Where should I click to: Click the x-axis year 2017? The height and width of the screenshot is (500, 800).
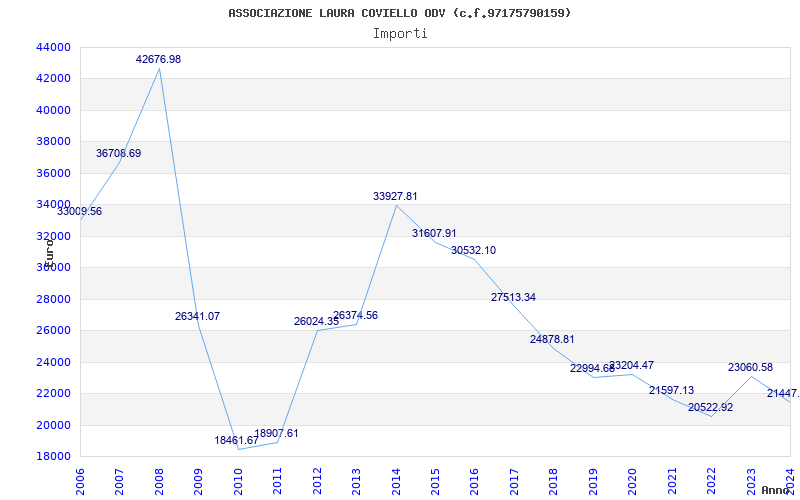point(514,482)
